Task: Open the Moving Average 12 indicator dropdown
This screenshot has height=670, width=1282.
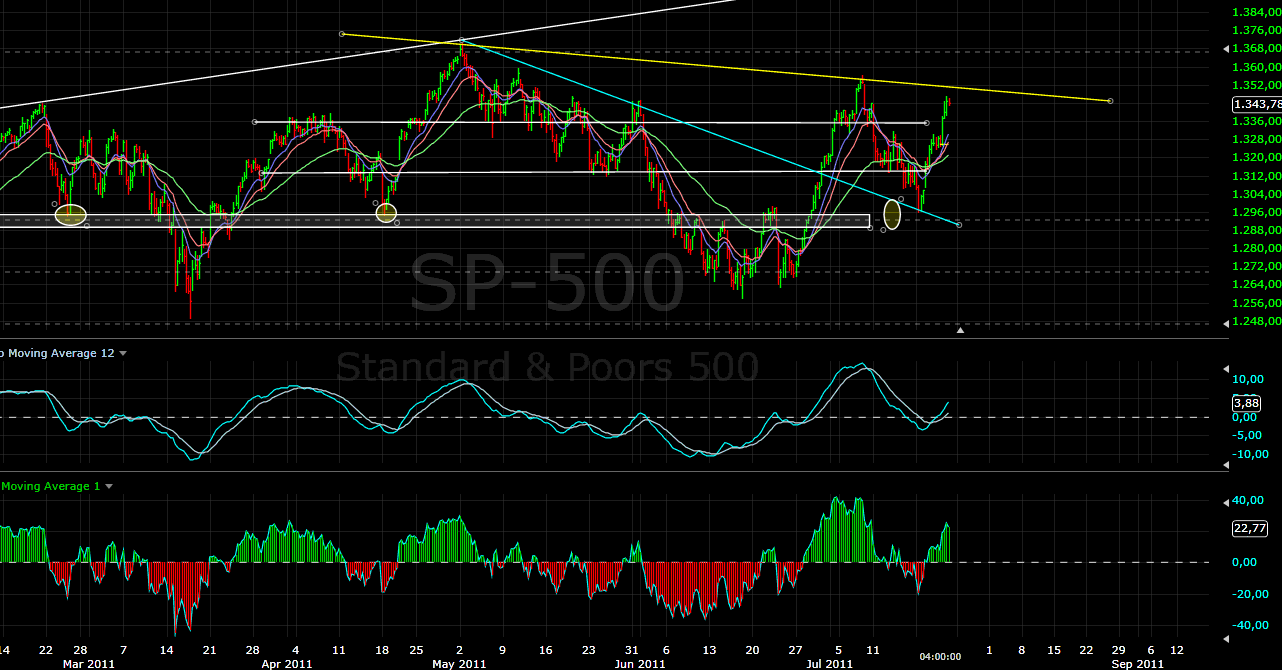Action: [x=123, y=354]
